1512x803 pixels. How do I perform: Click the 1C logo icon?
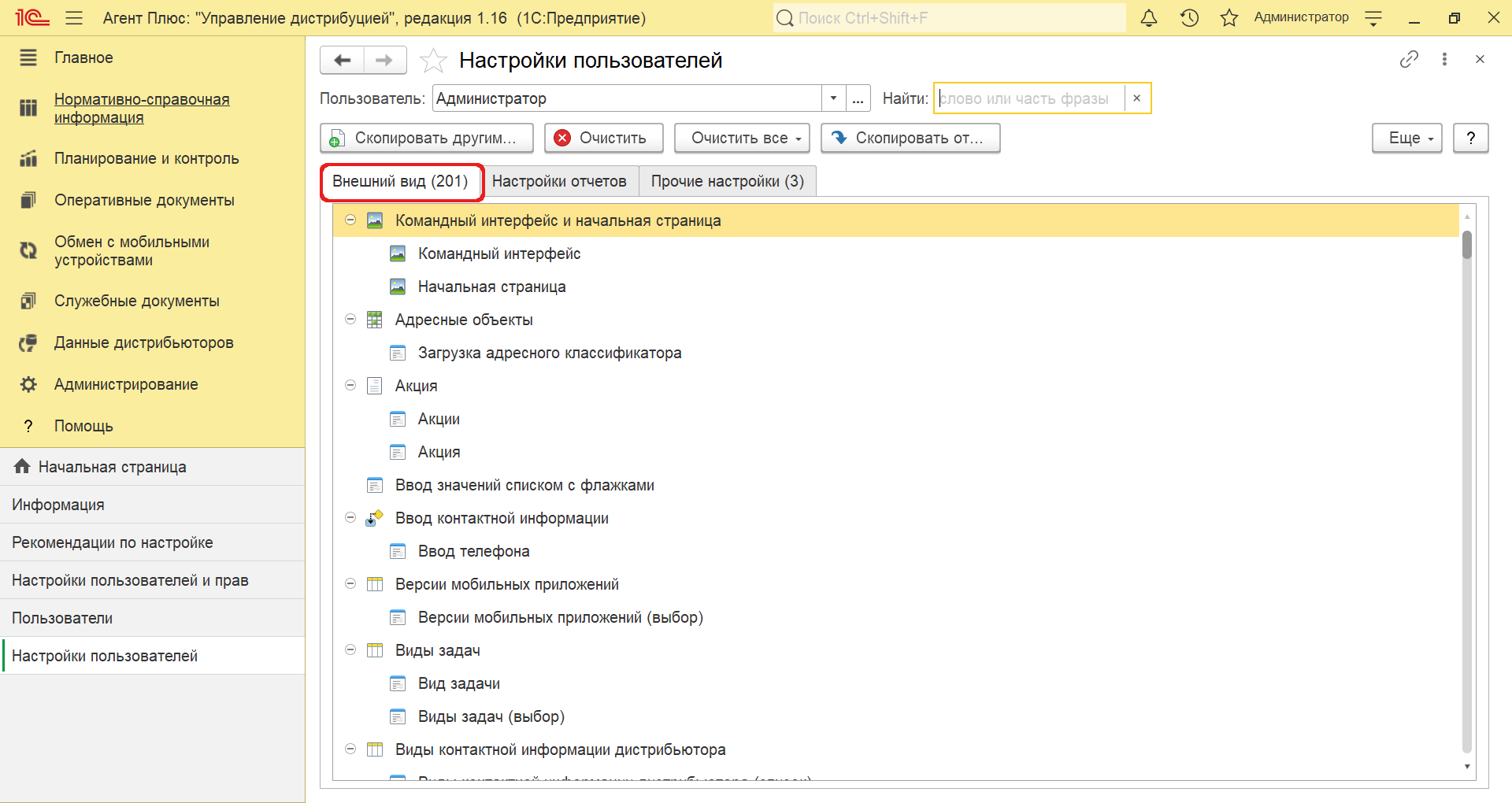tap(32, 17)
